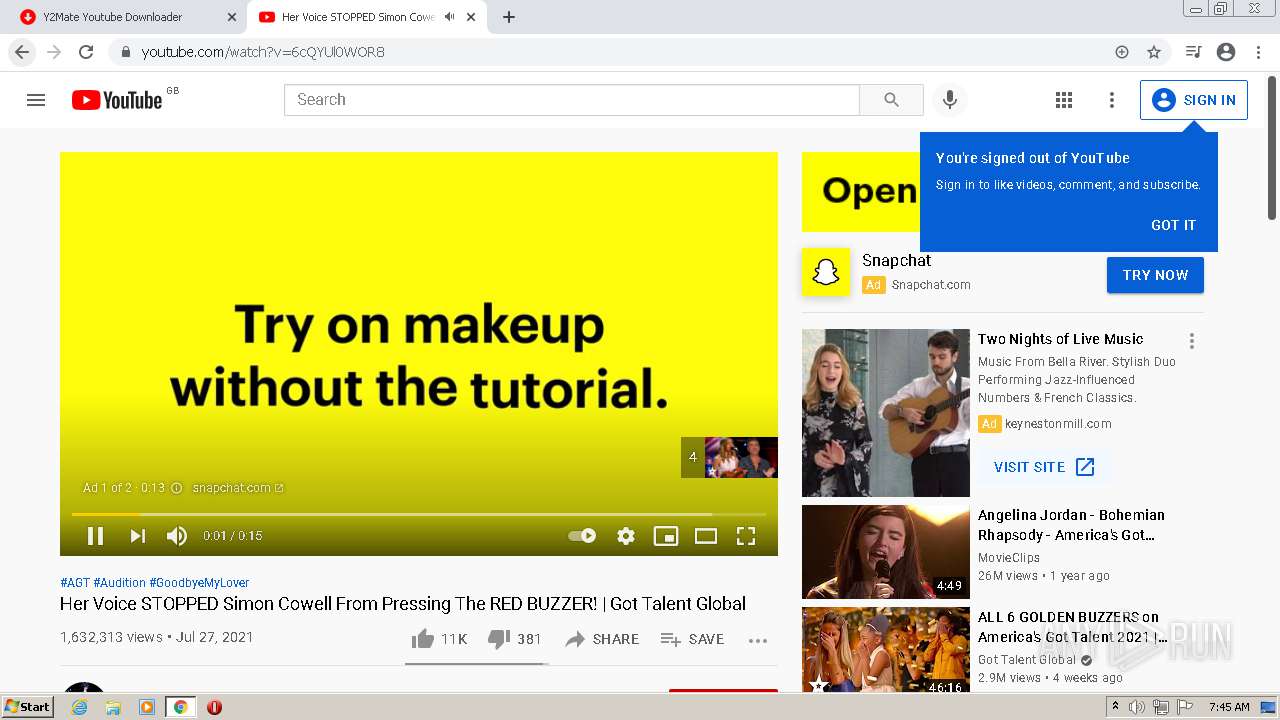Mute the audio indicator on YouTube tab
The height and width of the screenshot is (720, 1280).
450,17
